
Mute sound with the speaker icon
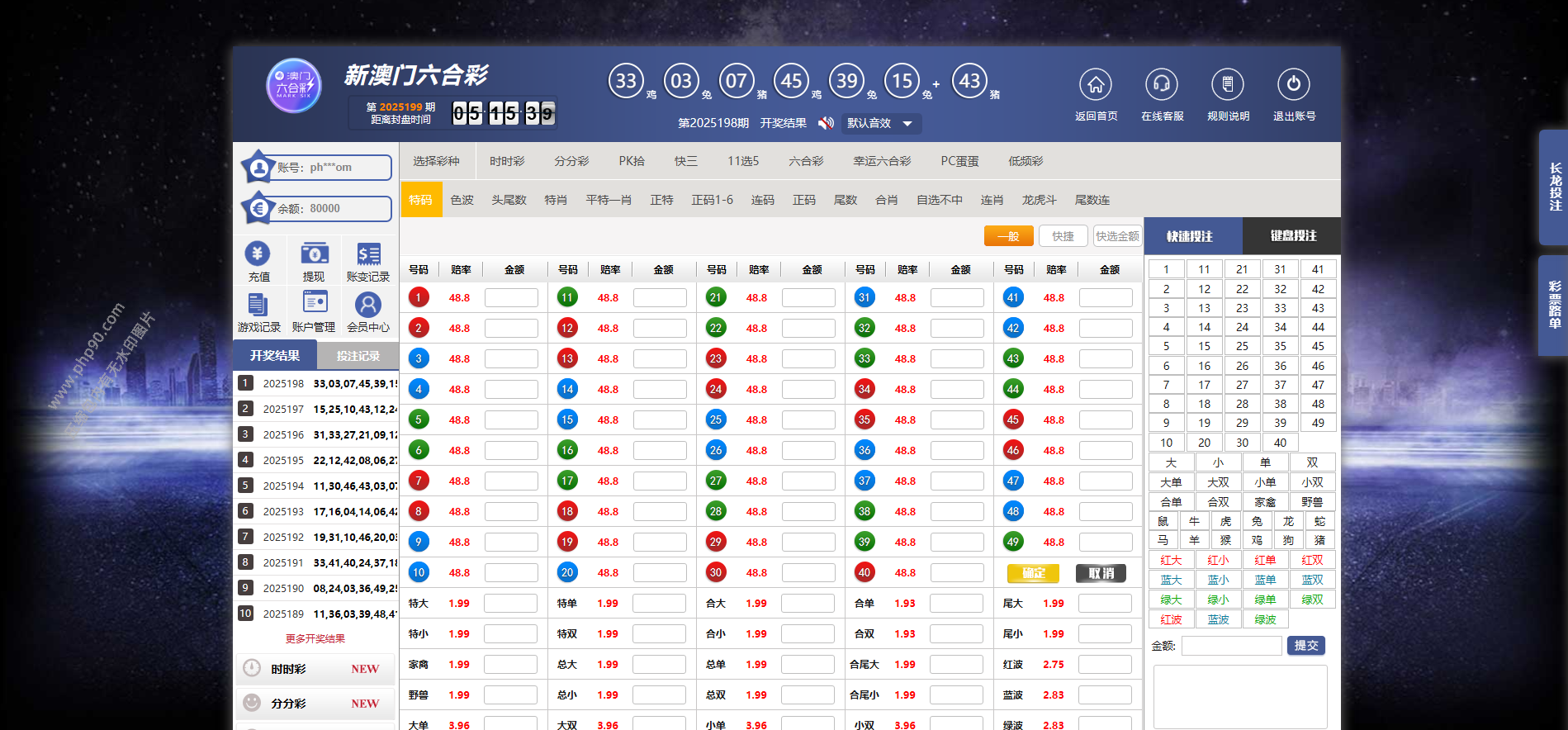click(826, 123)
